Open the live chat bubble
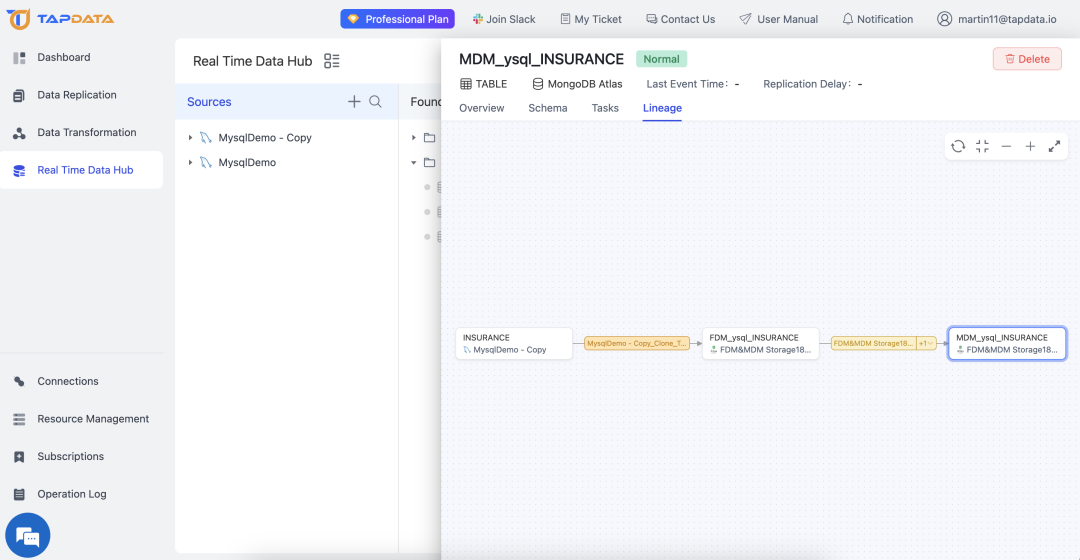The height and width of the screenshot is (560, 1080). point(28,535)
